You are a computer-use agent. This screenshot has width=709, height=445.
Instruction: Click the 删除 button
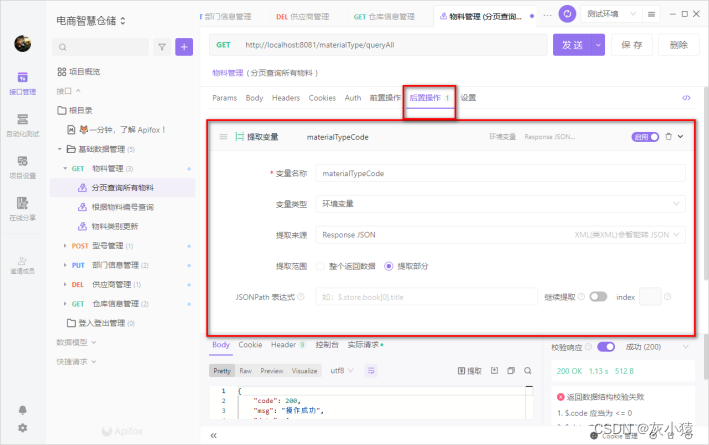pyautogui.click(x=679, y=45)
